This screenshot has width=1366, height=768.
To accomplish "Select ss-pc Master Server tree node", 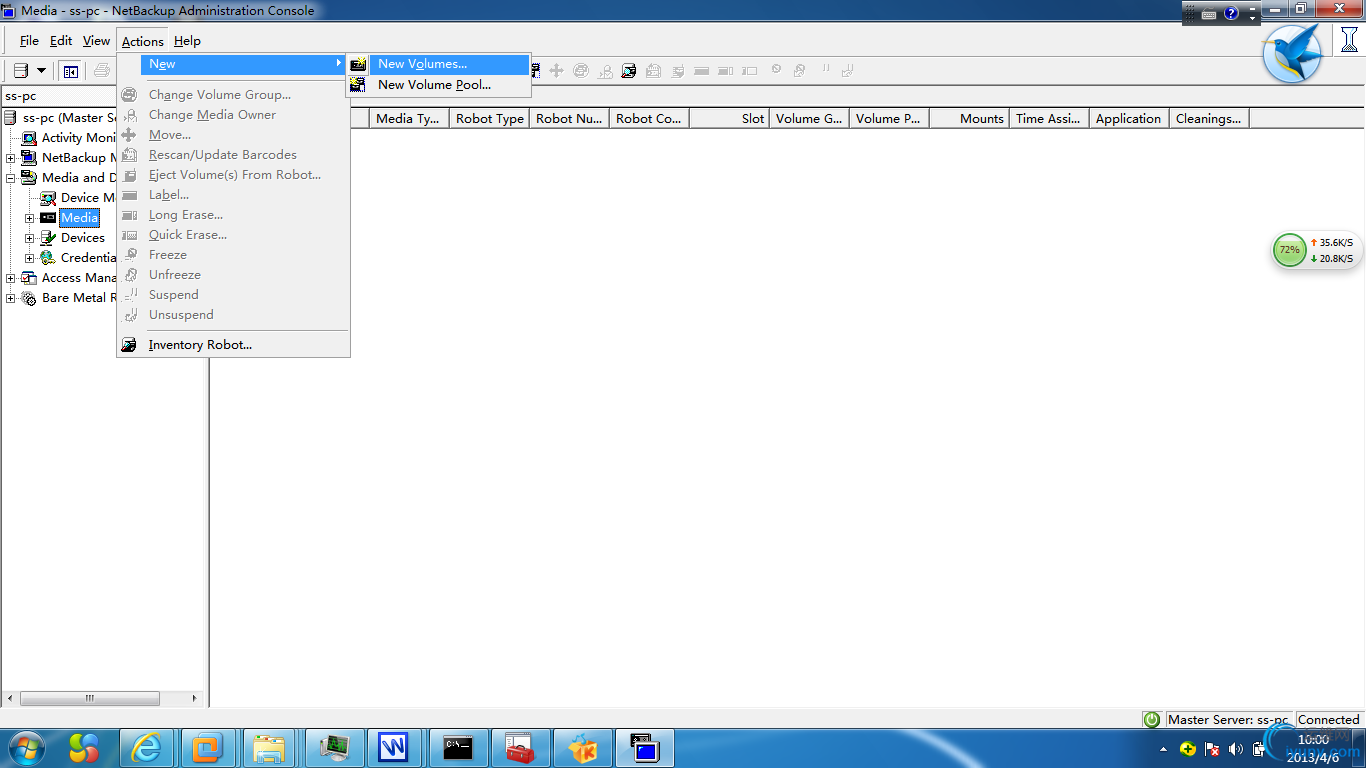I will pyautogui.click(x=69, y=118).
